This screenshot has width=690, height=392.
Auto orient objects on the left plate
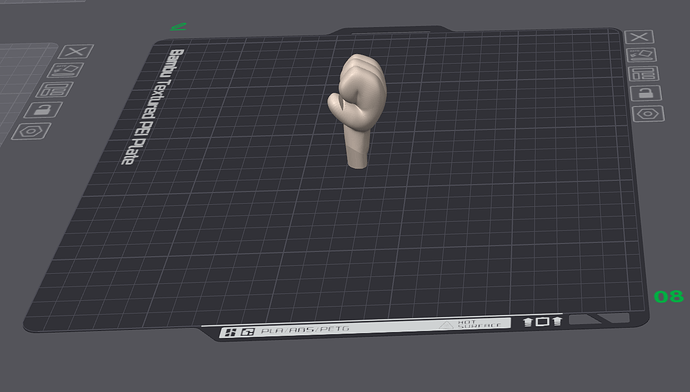tap(65, 70)
